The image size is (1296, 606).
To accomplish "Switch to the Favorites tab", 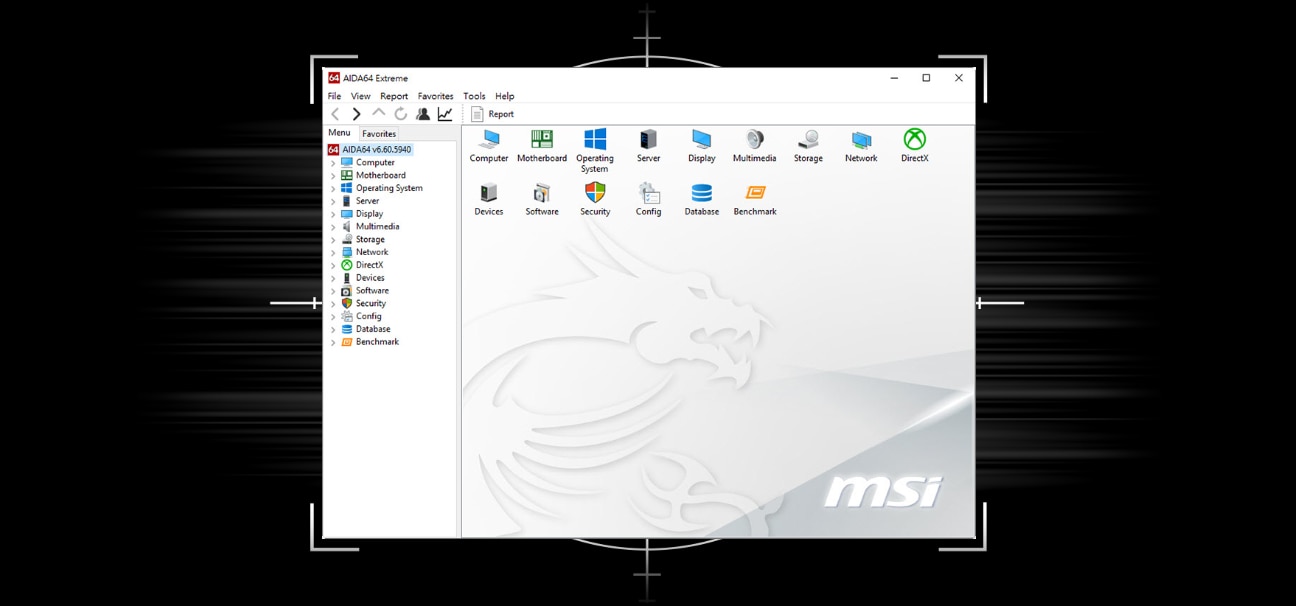I will 379,134.
